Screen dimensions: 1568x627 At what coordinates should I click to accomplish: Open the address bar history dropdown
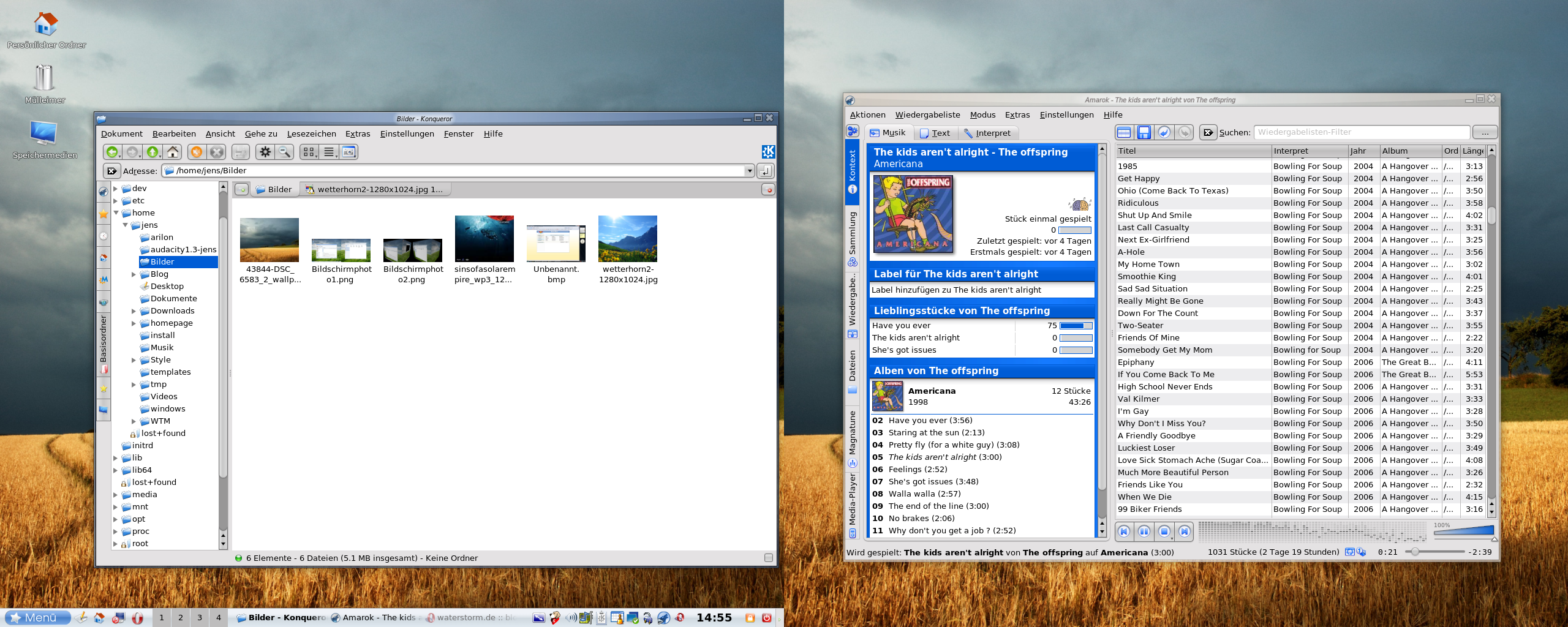[x=750, y=171]
